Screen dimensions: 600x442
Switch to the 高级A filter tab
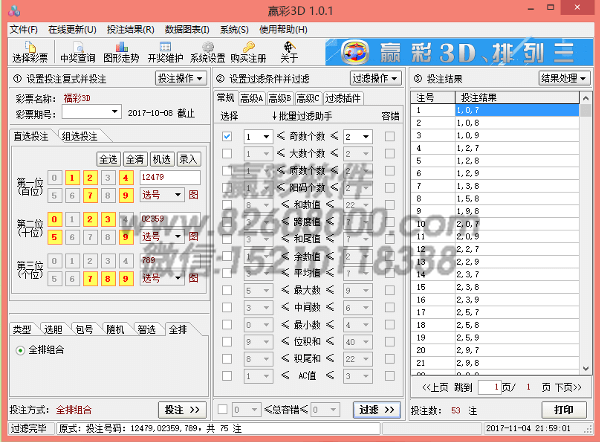(x=251, y=99)
